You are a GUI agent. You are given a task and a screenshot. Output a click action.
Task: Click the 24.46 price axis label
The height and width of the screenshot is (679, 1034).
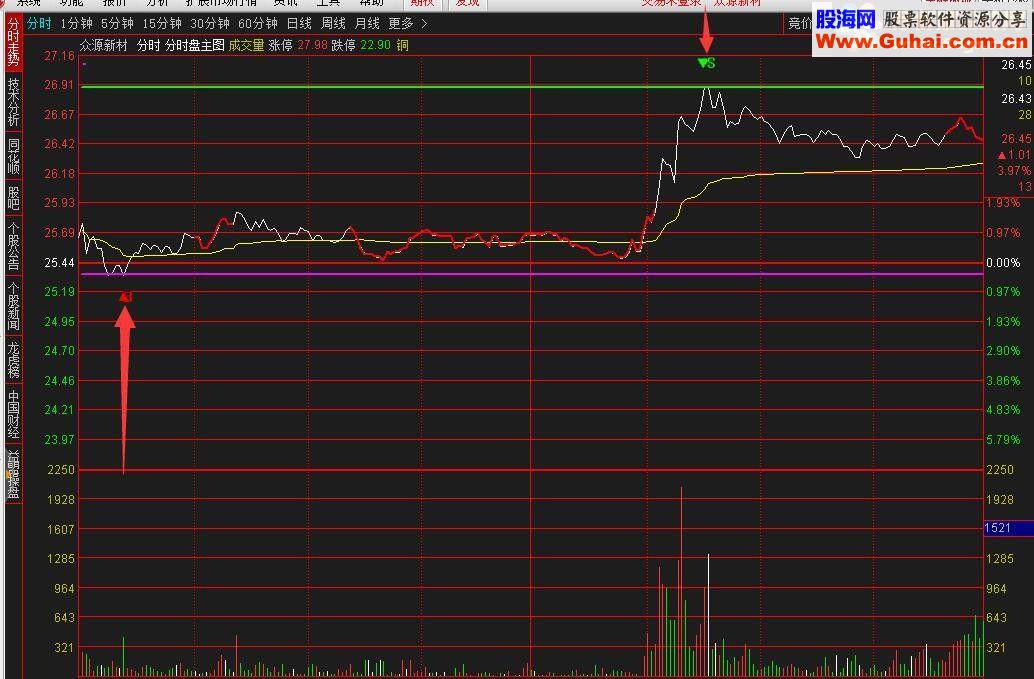pyautogui.click(x=59, y=380)
